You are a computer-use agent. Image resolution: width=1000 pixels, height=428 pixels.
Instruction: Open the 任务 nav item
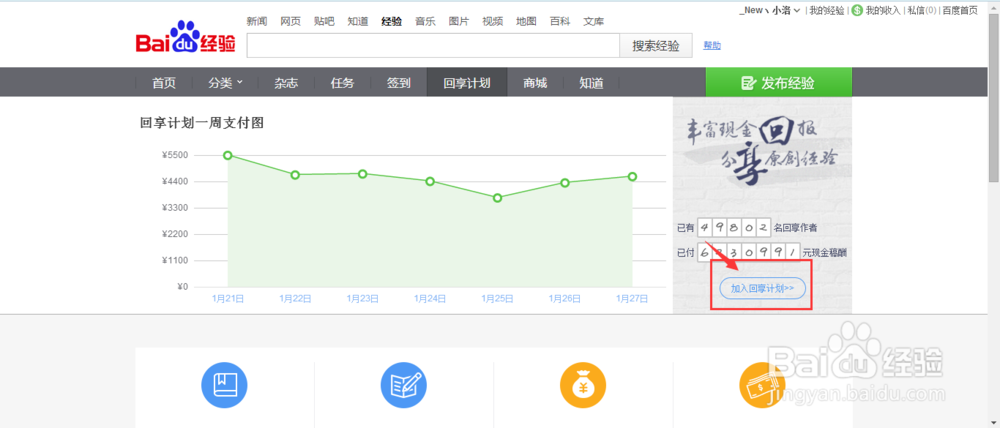pos(342,83)
